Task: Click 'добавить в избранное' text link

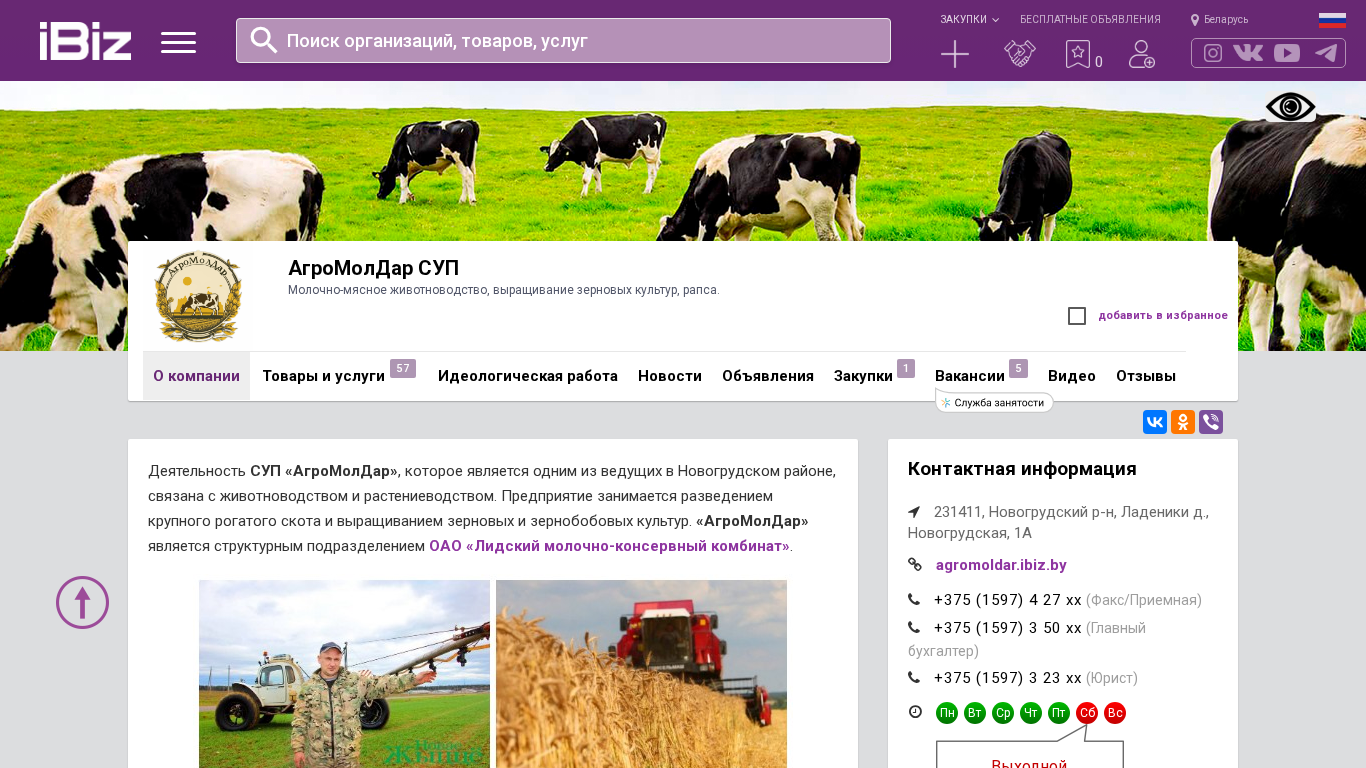Action: pyautogui.click(x=1163, y=316)
